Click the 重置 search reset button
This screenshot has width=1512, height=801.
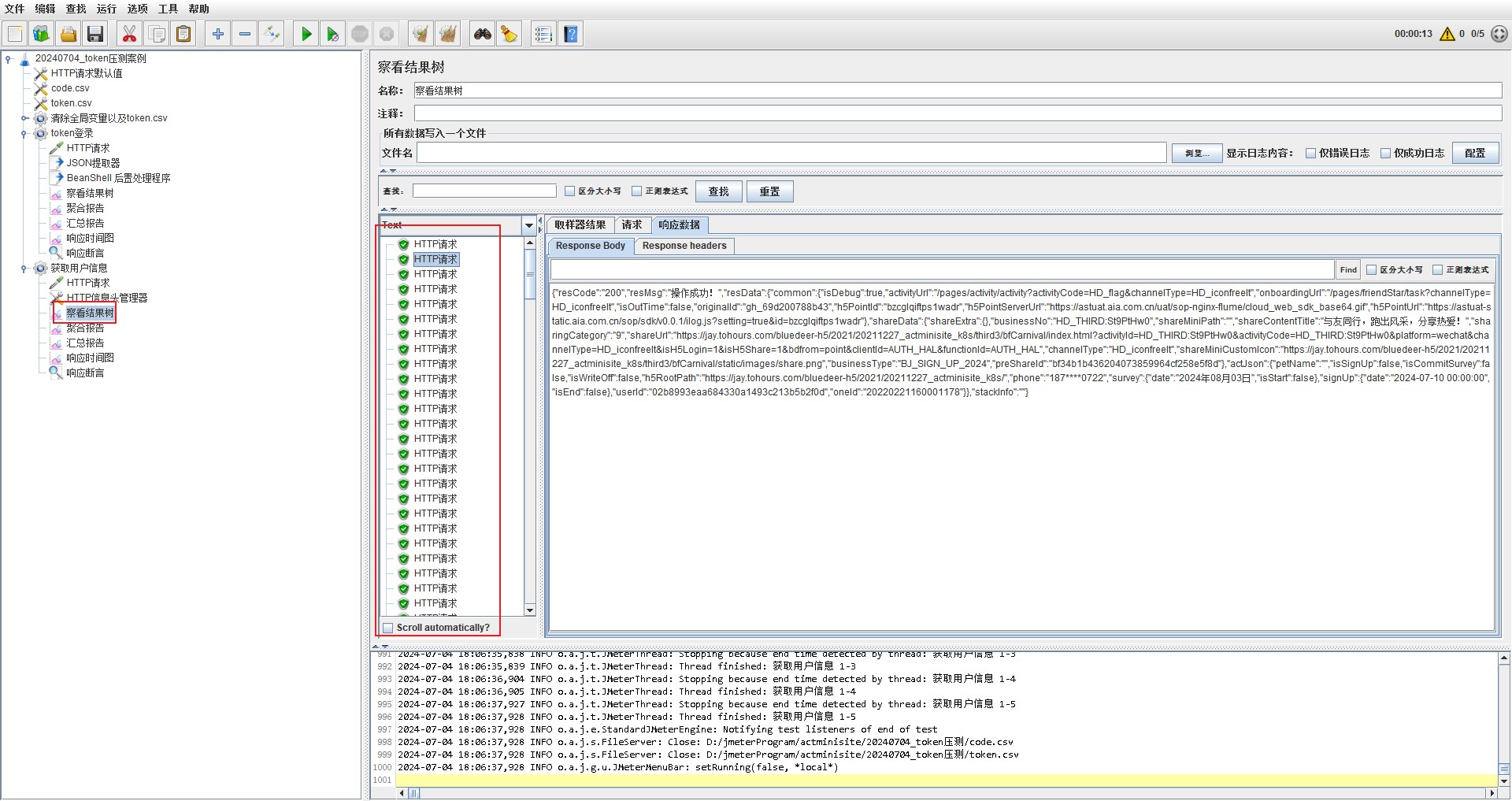coord(769,191)
